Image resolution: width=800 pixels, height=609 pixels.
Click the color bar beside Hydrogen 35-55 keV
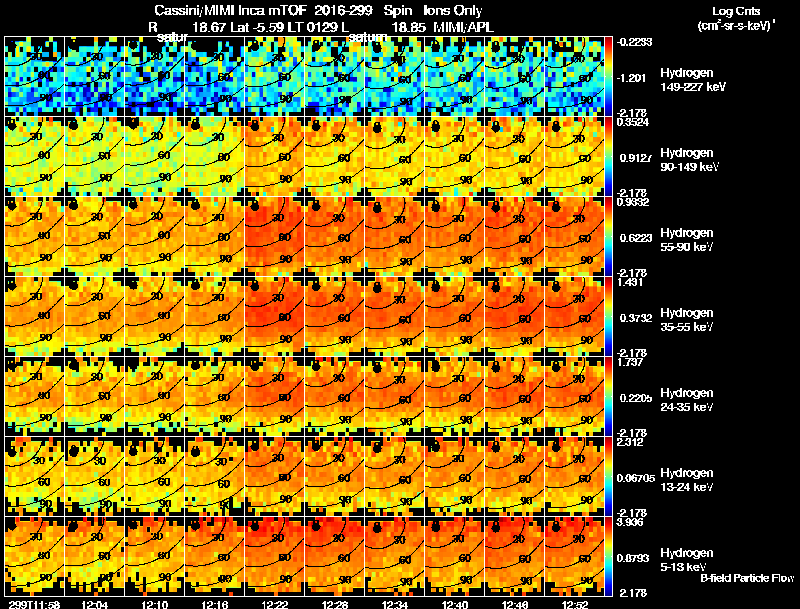pyautogui.click(x=609, y=317)
